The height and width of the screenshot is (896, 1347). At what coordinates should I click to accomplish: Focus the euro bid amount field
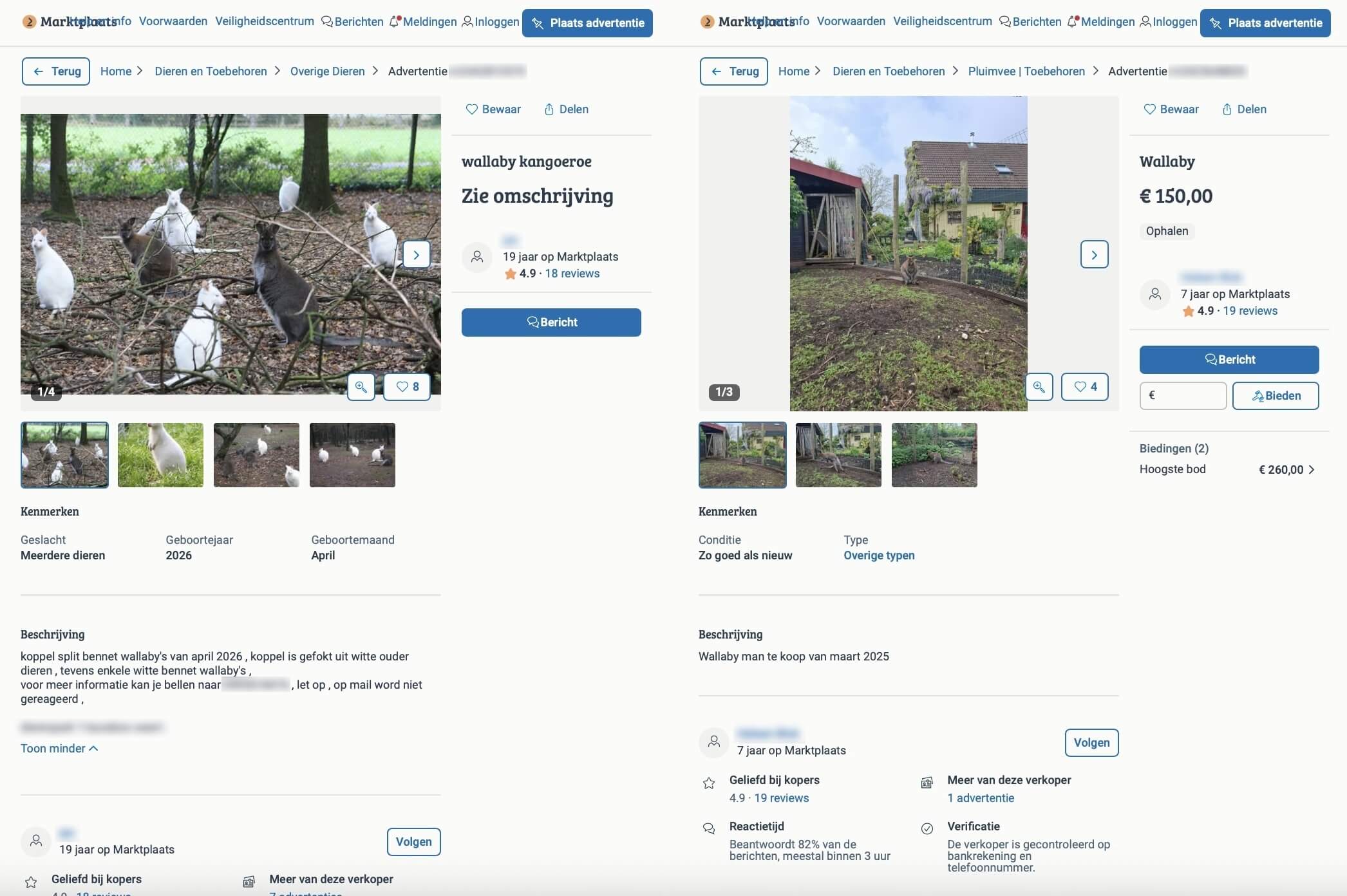tap(1183, 396)
